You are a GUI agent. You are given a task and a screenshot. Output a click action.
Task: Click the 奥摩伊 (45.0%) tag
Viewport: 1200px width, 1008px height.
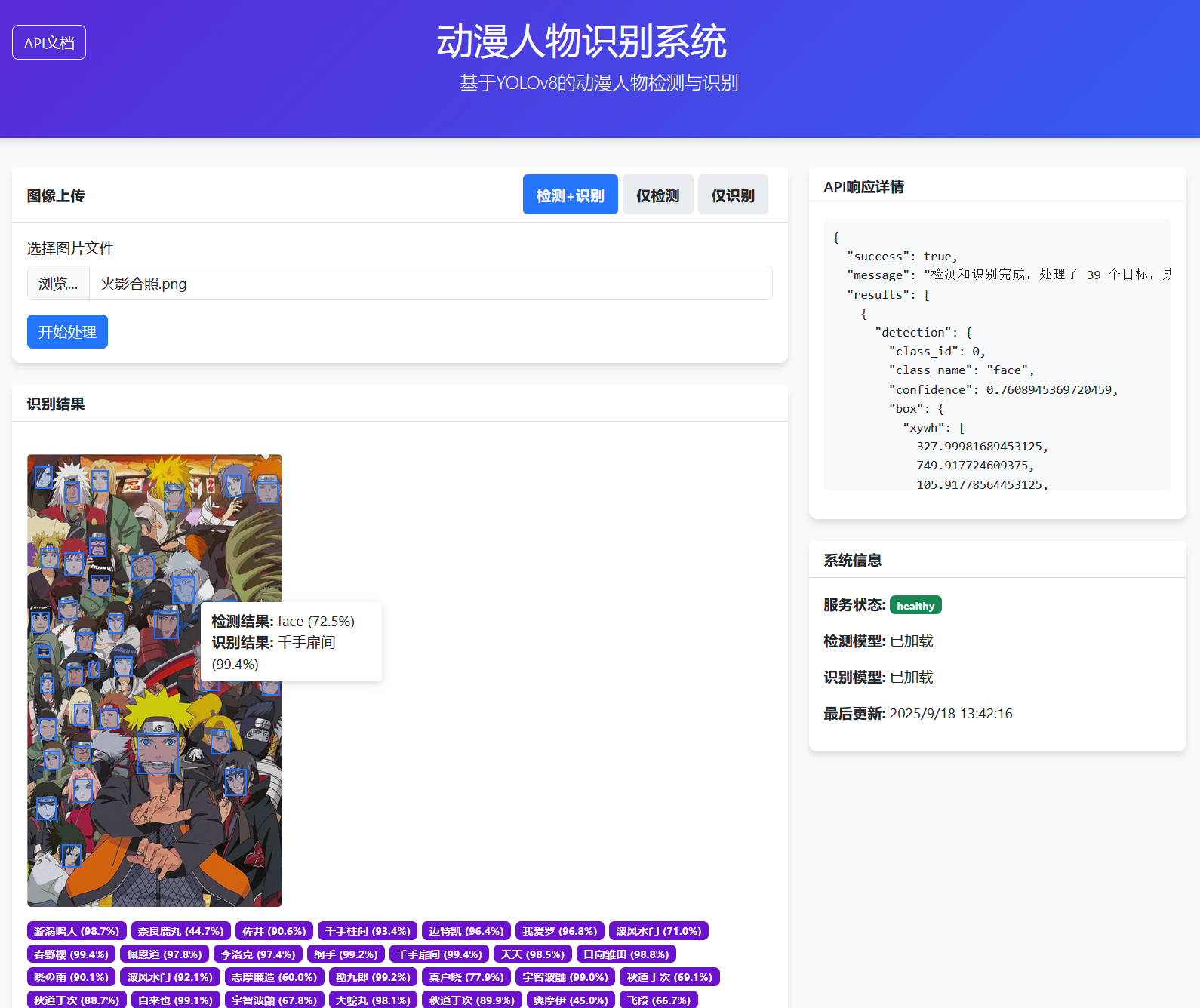(x=571, y=1000)
